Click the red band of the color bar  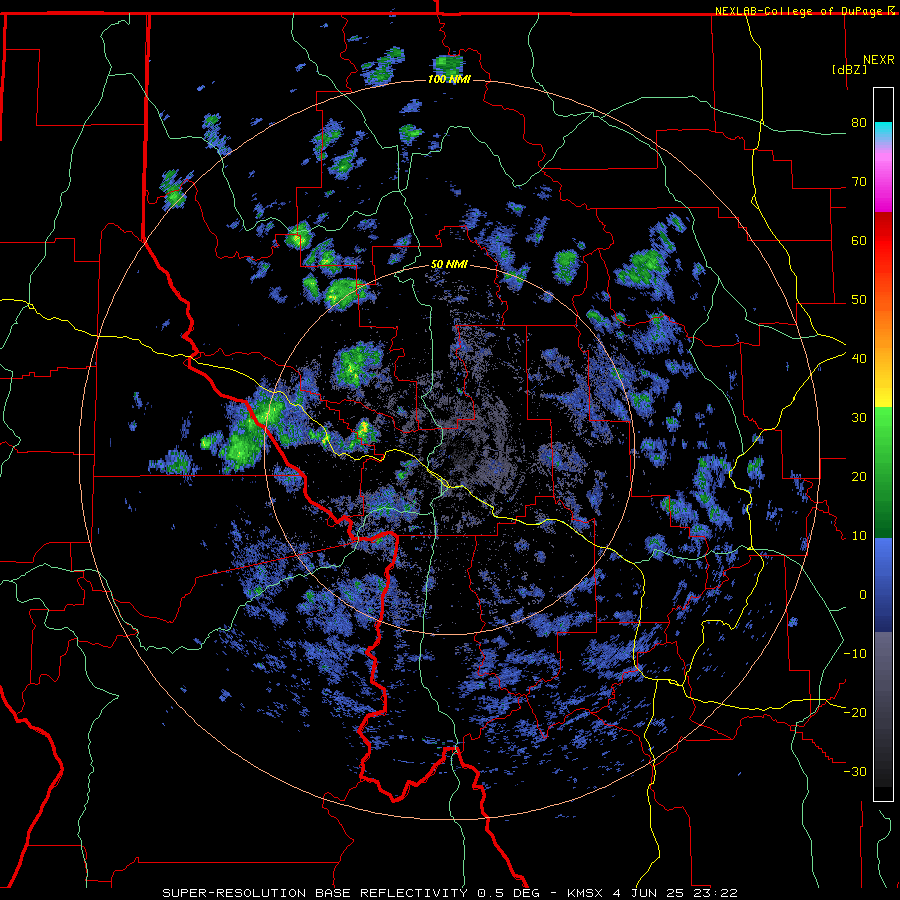click(x=883, y=240)
